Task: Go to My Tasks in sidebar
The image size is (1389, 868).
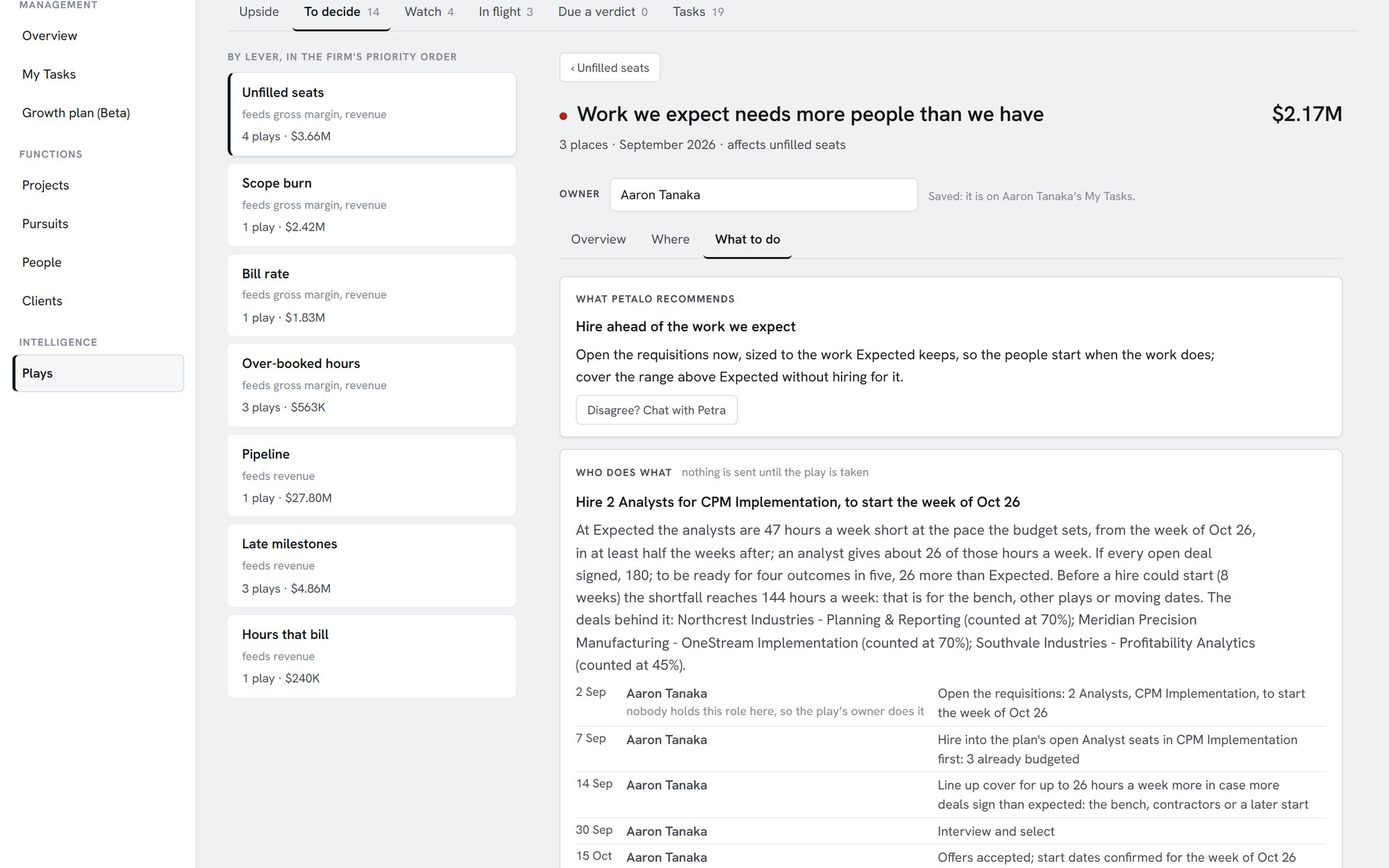Action: tap(49, 74)
